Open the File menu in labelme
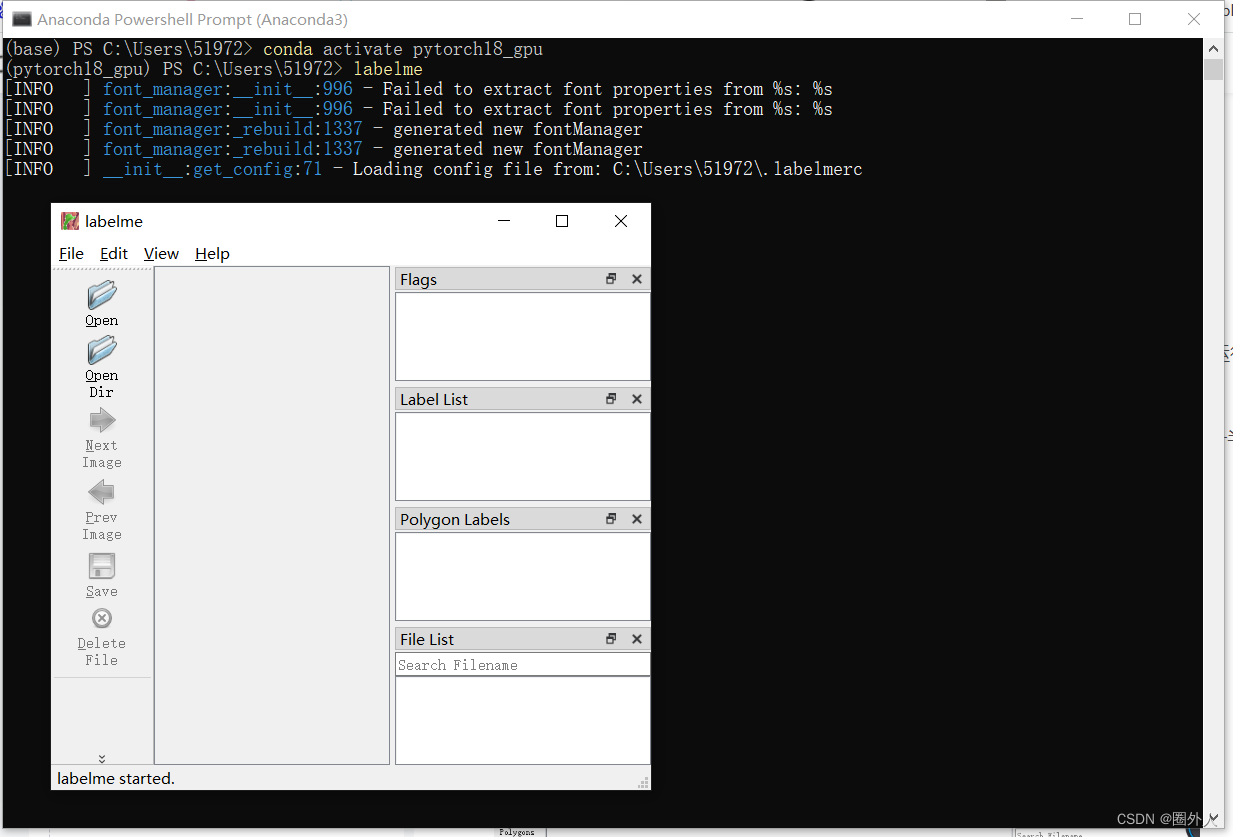 [x=70, y=253]
